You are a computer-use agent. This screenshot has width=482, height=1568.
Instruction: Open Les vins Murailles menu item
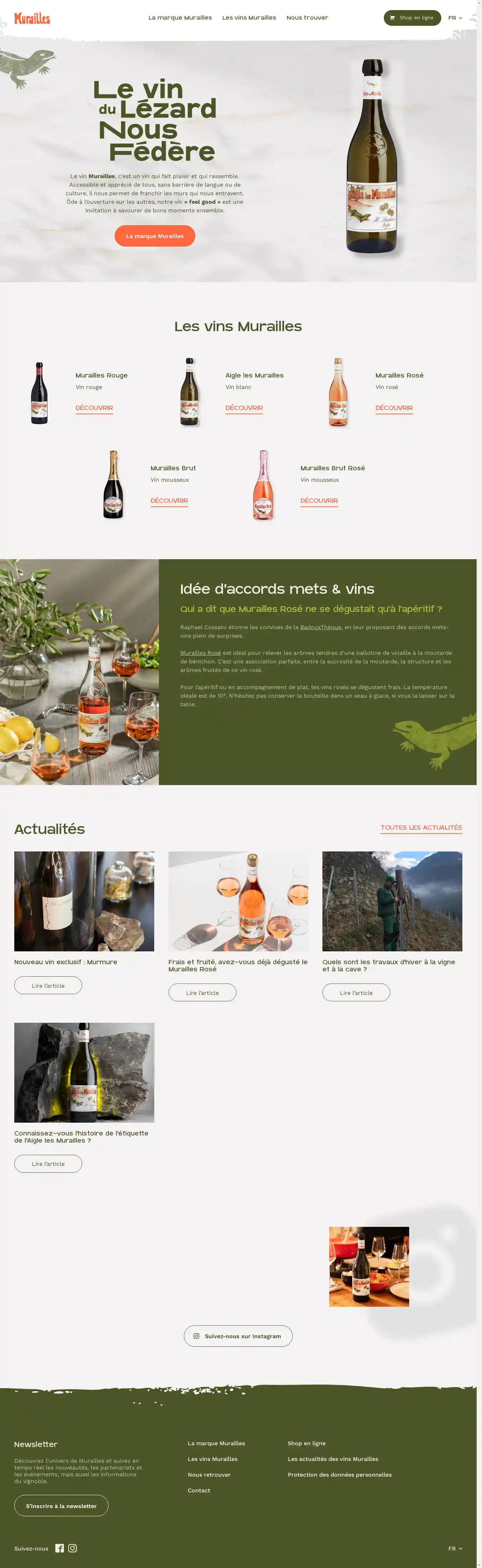249,17
